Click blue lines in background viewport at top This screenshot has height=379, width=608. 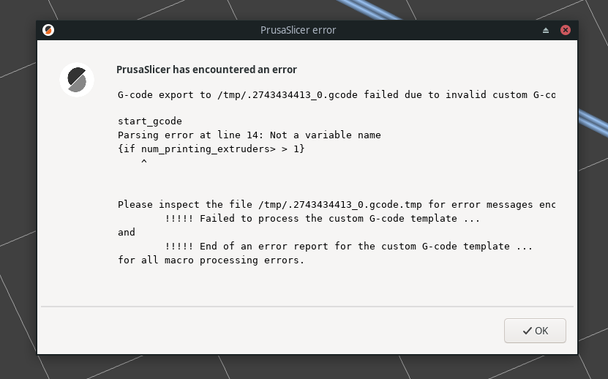[368, 10]
